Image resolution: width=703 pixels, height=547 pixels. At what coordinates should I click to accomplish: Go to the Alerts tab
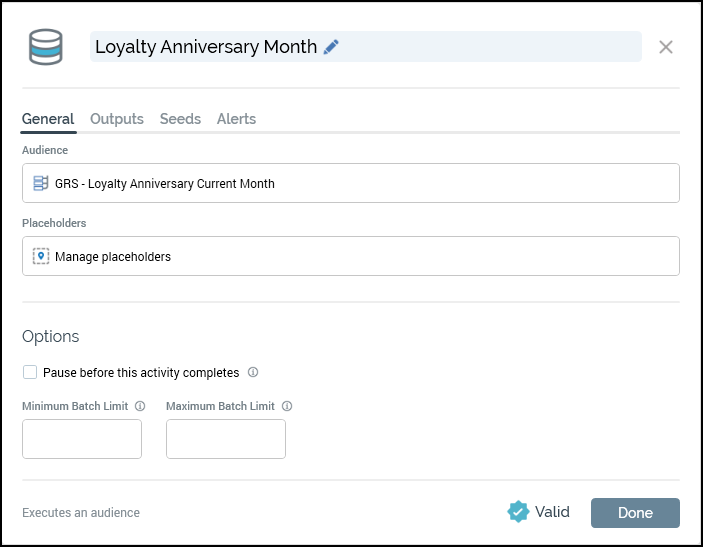(236, 119)
